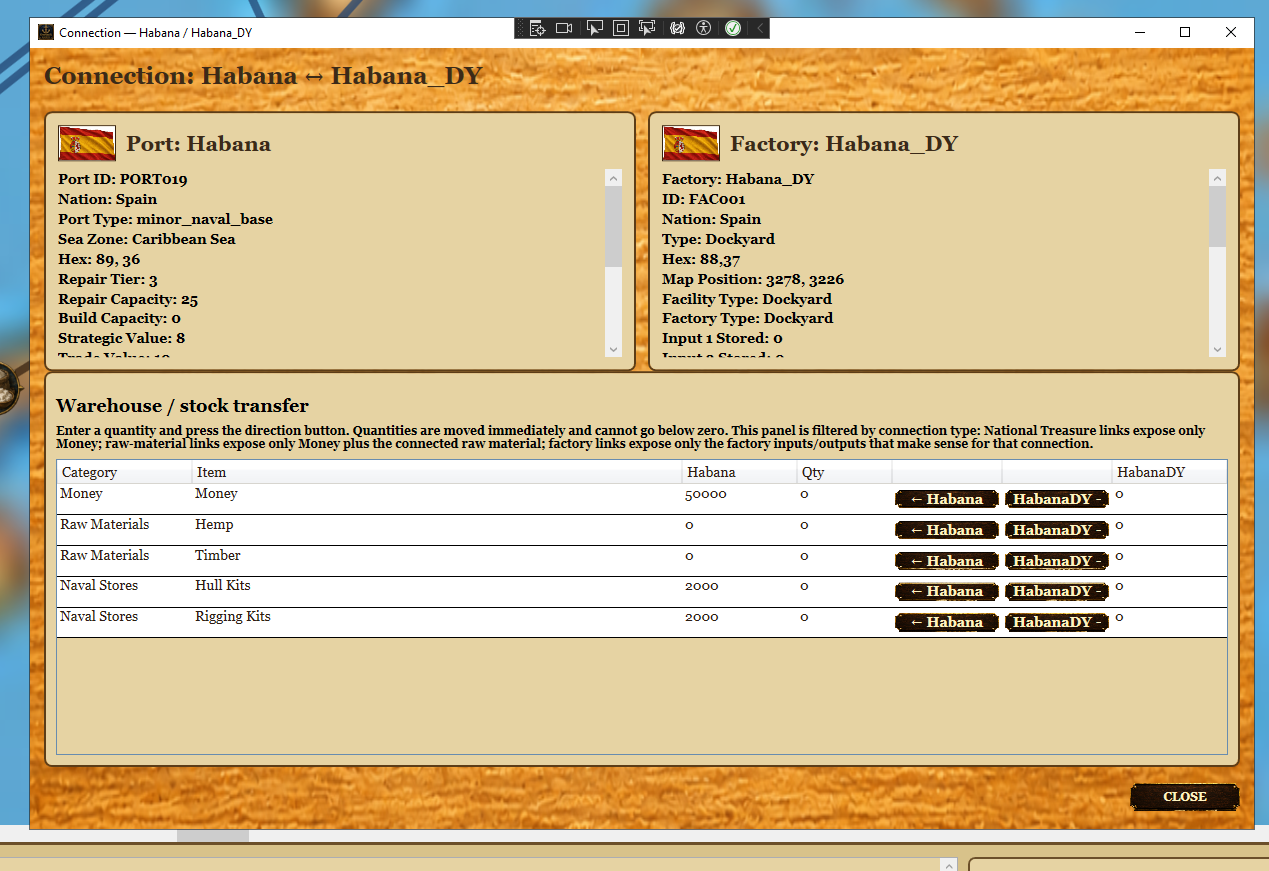
Task: Click the CLOSE button
Action: click(x=1185, y=797)
